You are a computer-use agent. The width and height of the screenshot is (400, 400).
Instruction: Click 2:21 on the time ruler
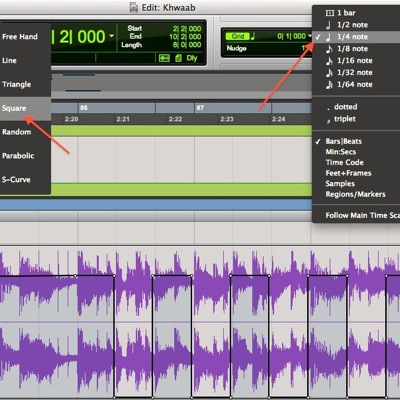(123, 119)
